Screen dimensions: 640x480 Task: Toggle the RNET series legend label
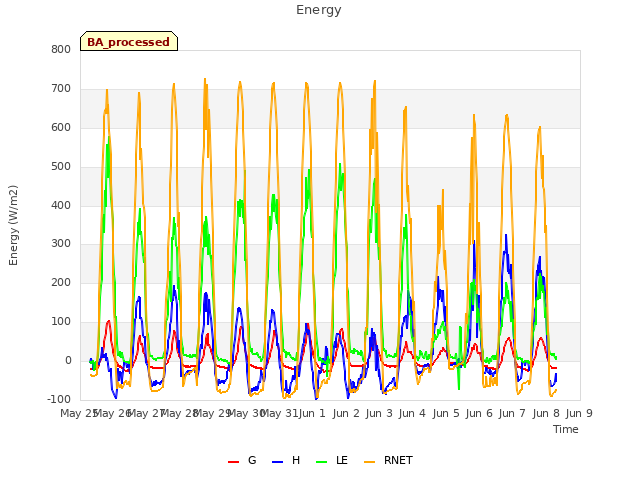[x=398, y=460]
